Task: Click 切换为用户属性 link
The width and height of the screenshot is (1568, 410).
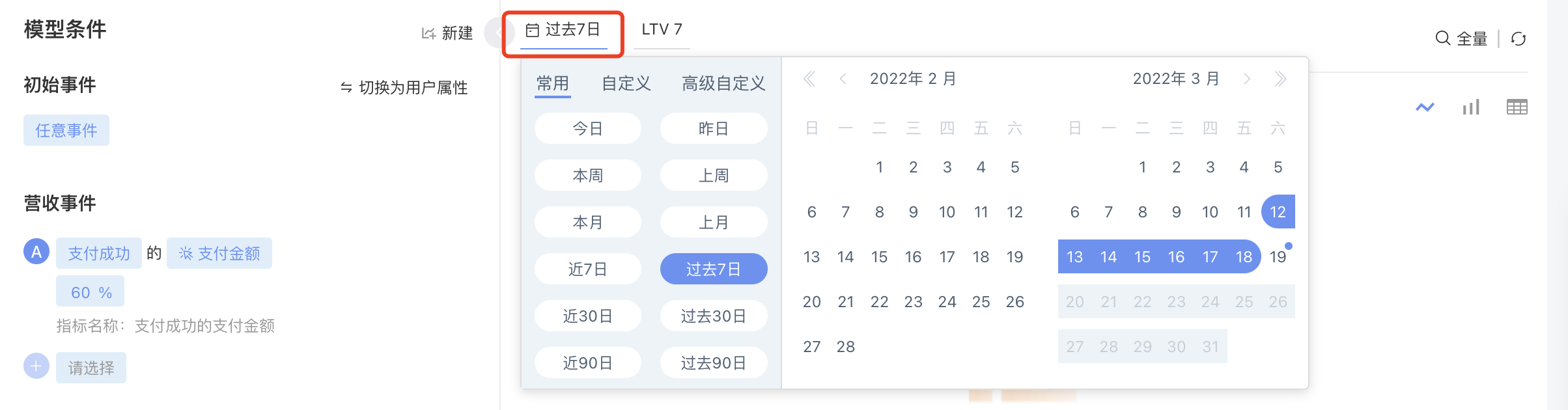Action: (x=404, y=87)
